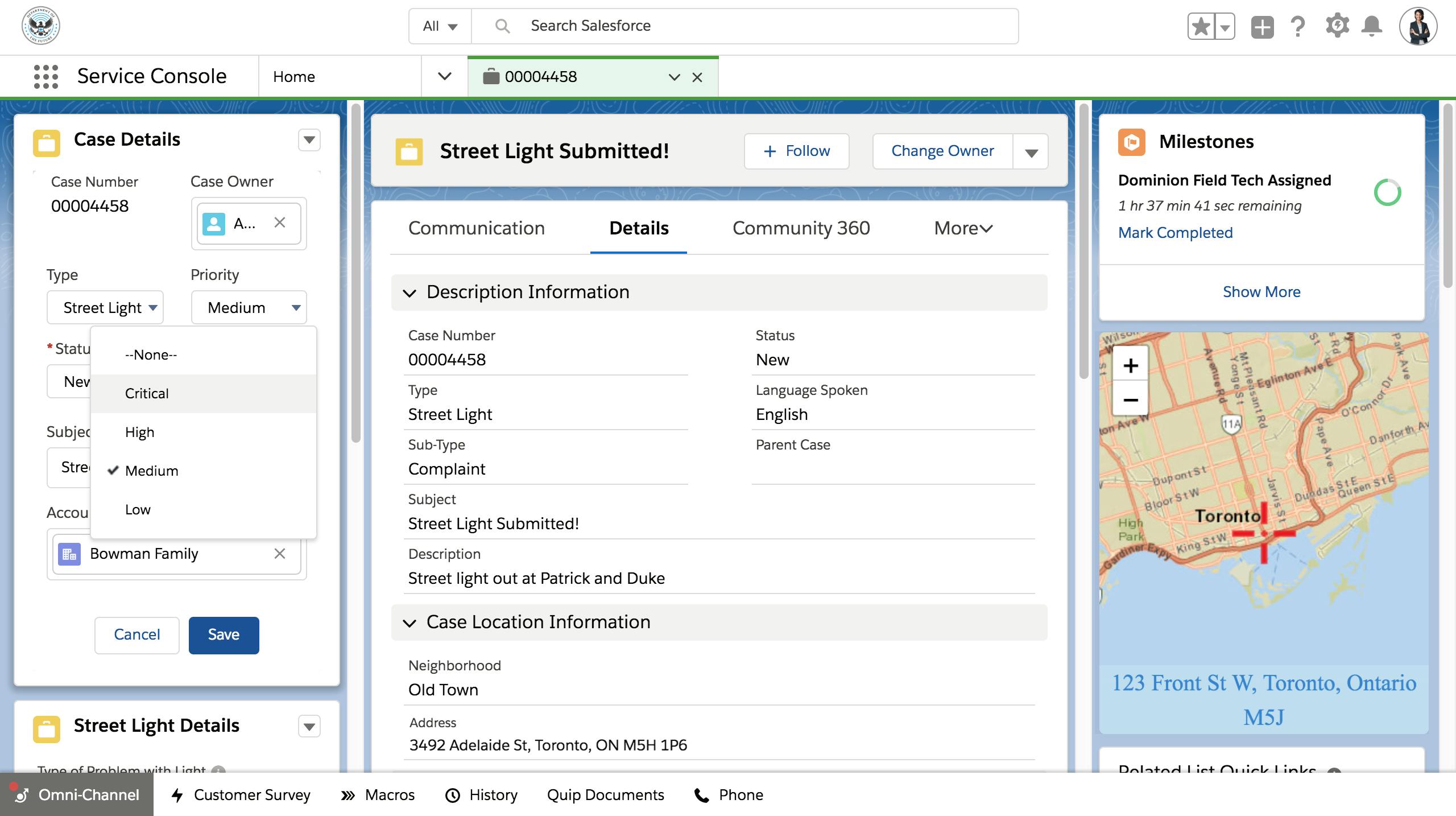The image size is (1456, 816).
Task: Switch to the Community 360 tab
Action: click(801, 229)
